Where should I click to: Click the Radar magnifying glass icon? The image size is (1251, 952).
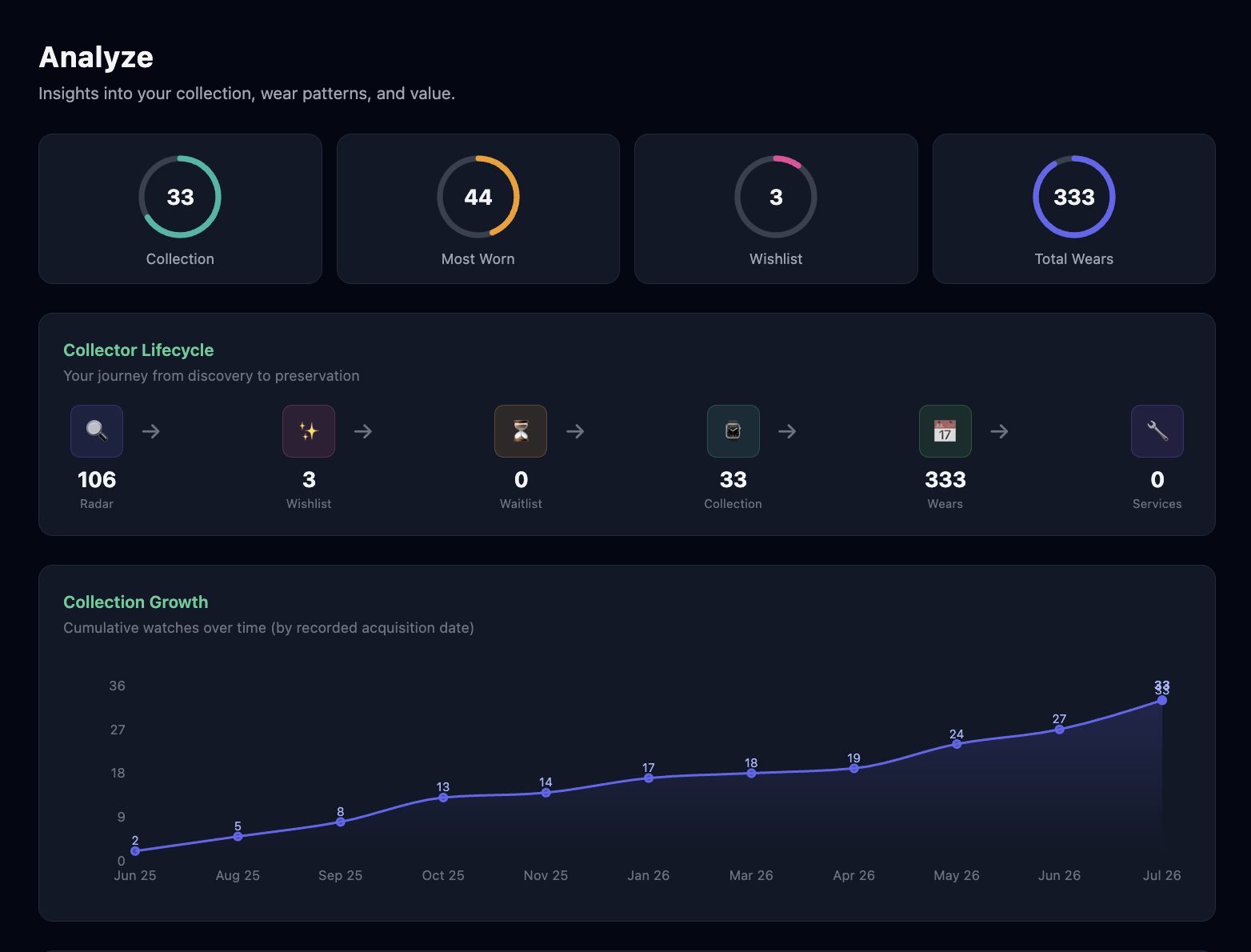(x=97, y=431)
